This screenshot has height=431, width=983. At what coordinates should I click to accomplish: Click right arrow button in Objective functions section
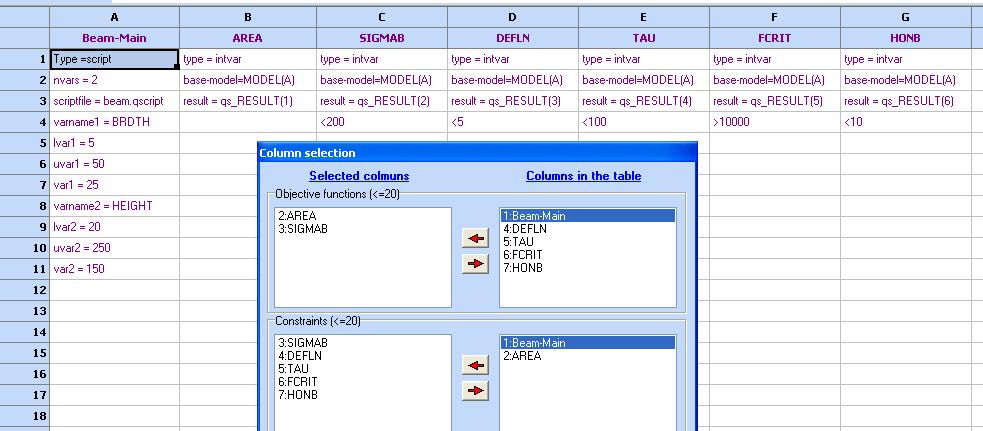(x=475, y=264)
